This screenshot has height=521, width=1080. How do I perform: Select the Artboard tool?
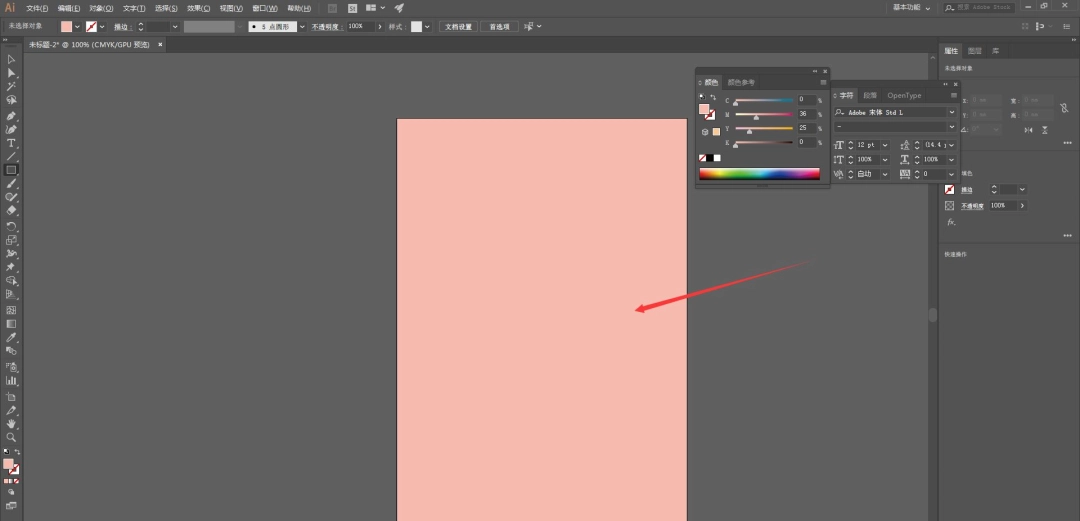(11, 397)
